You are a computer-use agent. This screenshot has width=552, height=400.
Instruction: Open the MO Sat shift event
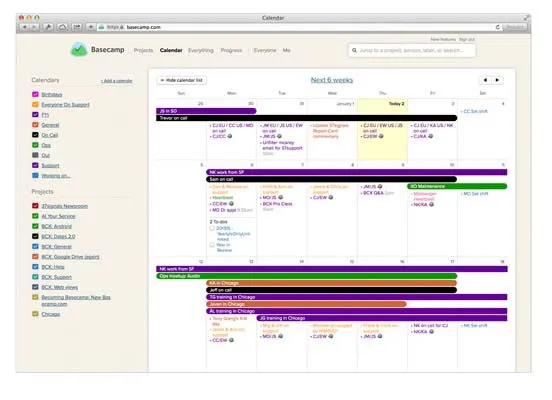point(475,194)
